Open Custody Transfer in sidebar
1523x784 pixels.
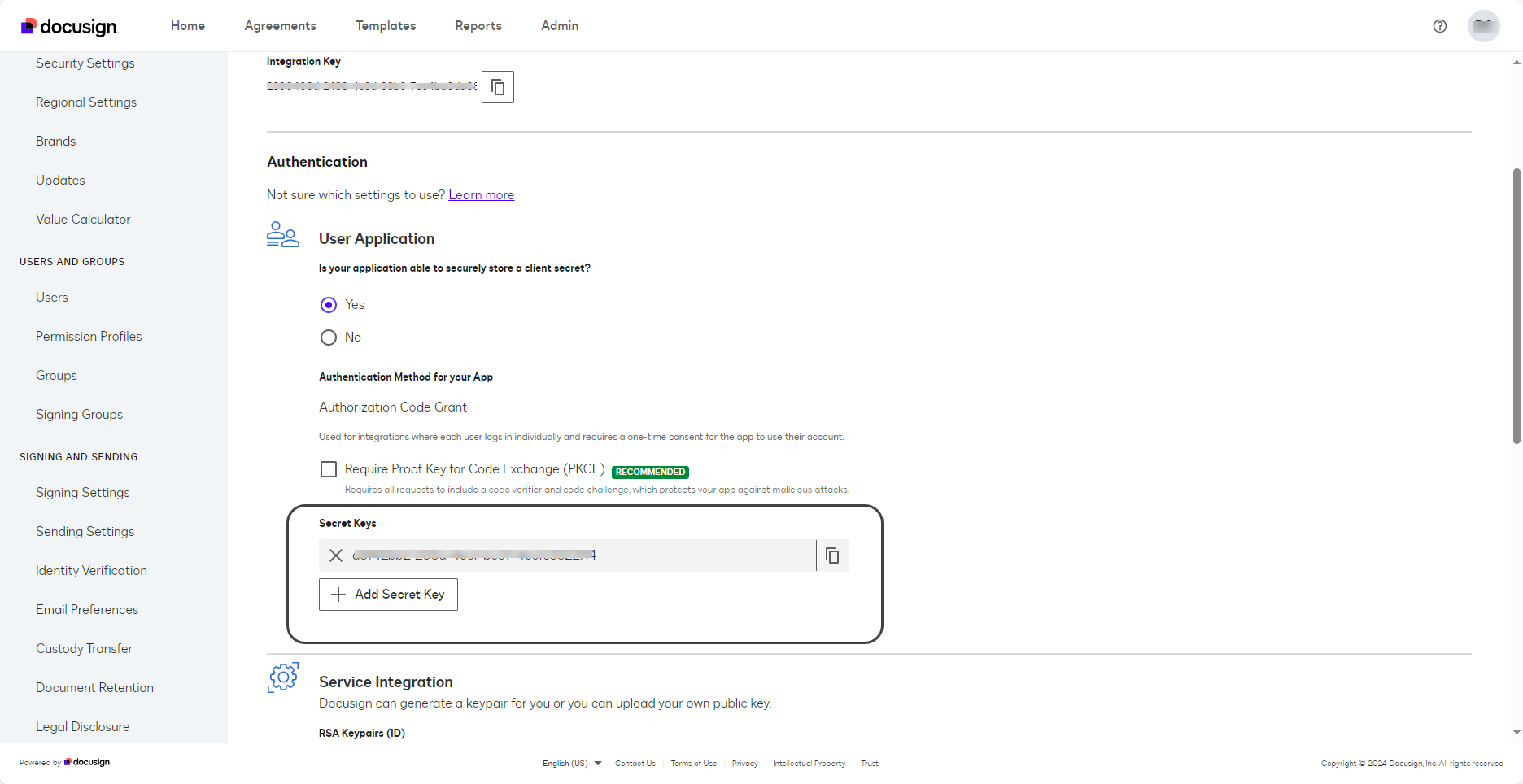click(84, 649)
